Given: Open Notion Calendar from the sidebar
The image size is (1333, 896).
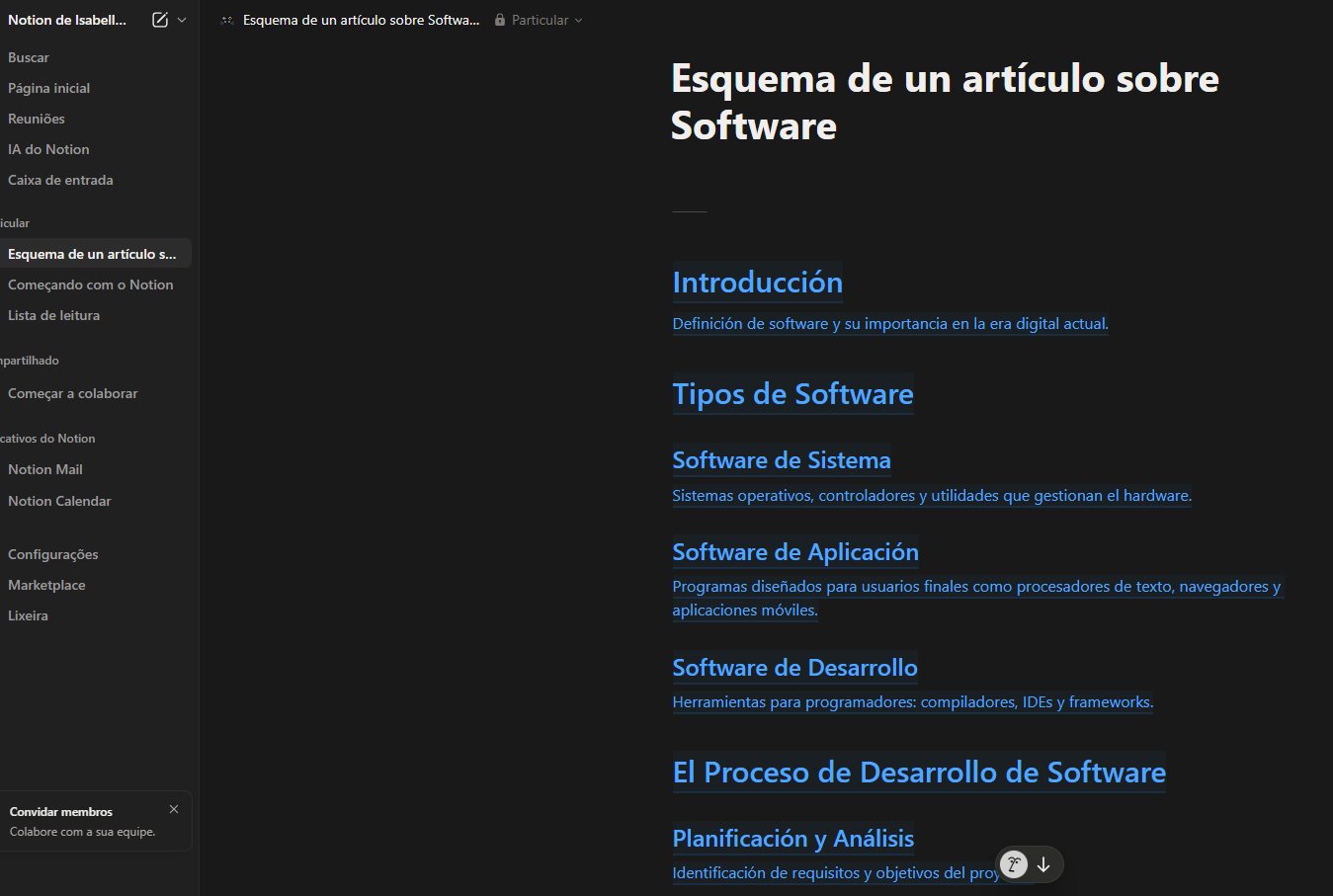Looking at the screenshot, I should (x=59, y=501).
